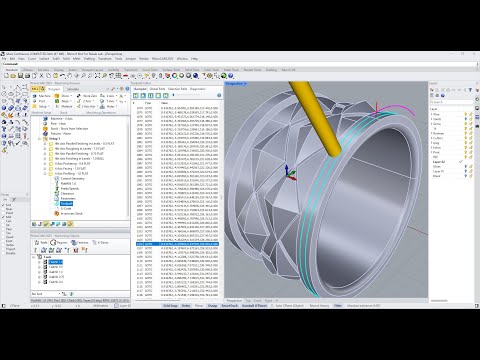Viewport: 480px width, 360px height.
Task: Click the four-viewport layout grid icon
Action: click(118, 76)
